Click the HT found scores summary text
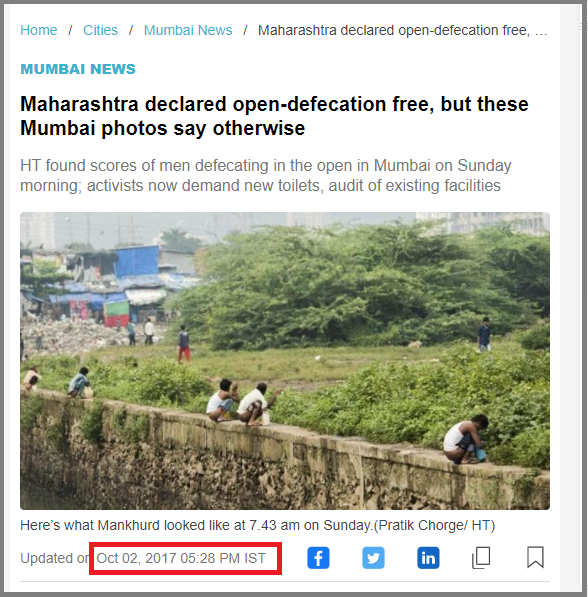Image resolution: width=588 pixels, height=597 pixels. [x=265, y=176]
